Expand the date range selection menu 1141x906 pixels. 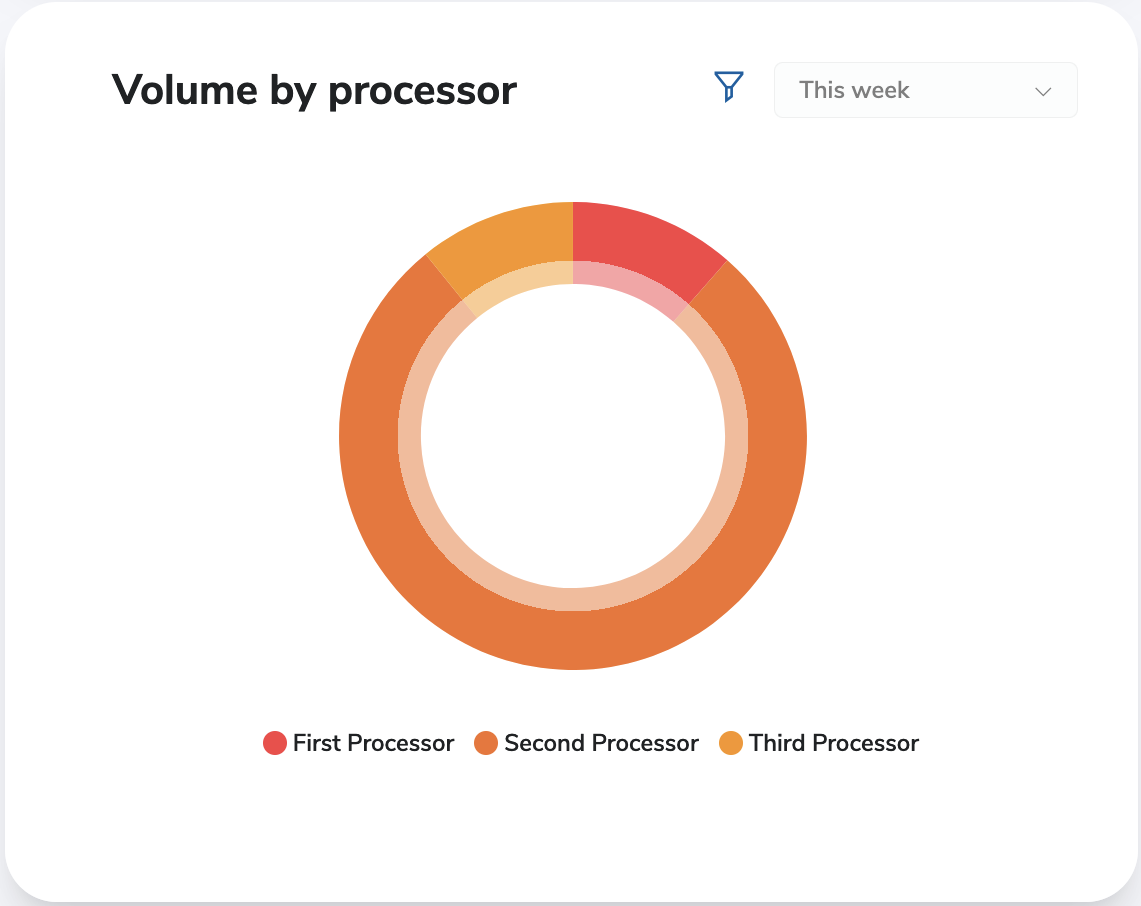pos(925,90)
